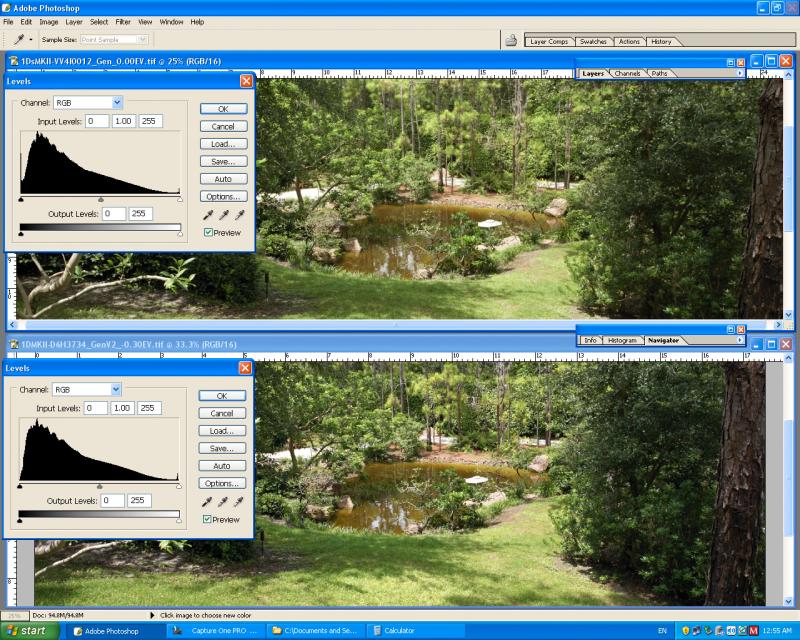The image size is (800, 640).
Task: Pick the white point eyedropper in upper Levels
Action: [239, 215]
